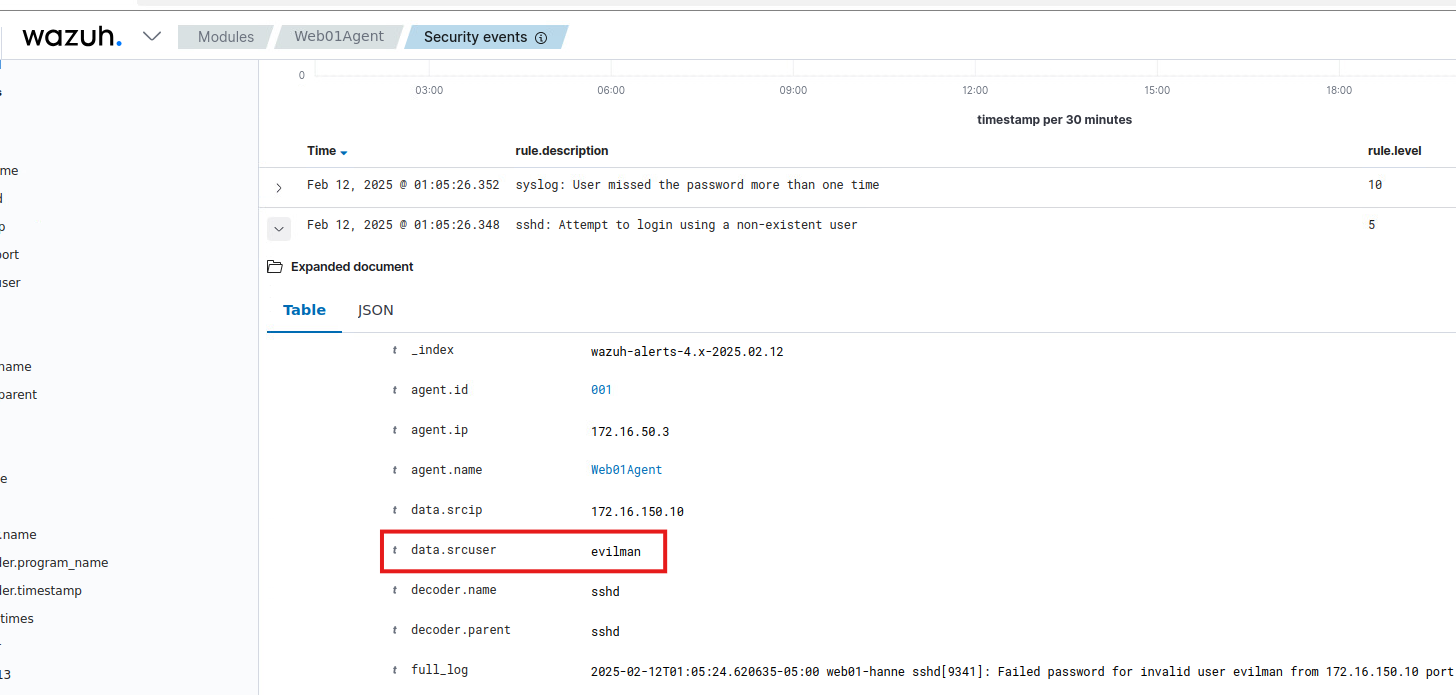Image resolution: width=1456 pixels, height=695 pixels.
Task: Expand the password missed syslog event row
Action: click(x=279, y=187)
